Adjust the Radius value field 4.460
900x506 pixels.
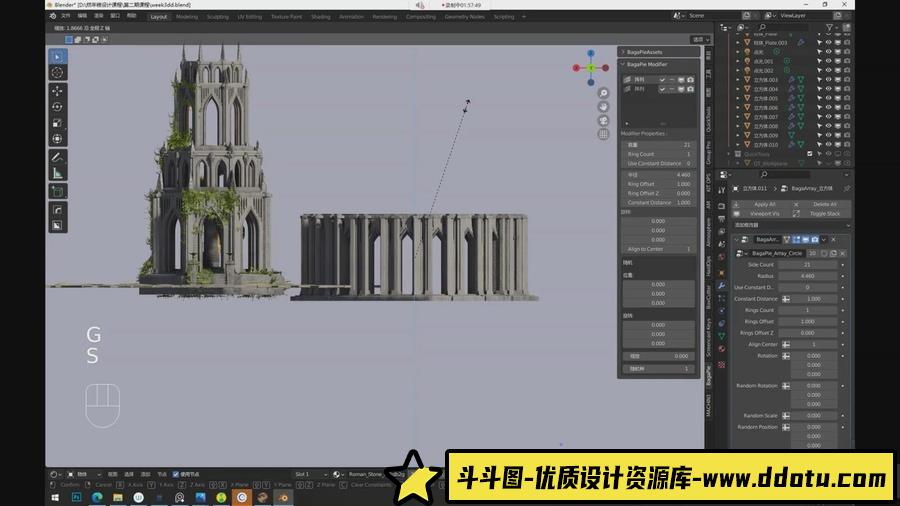[x=807, y=276]
